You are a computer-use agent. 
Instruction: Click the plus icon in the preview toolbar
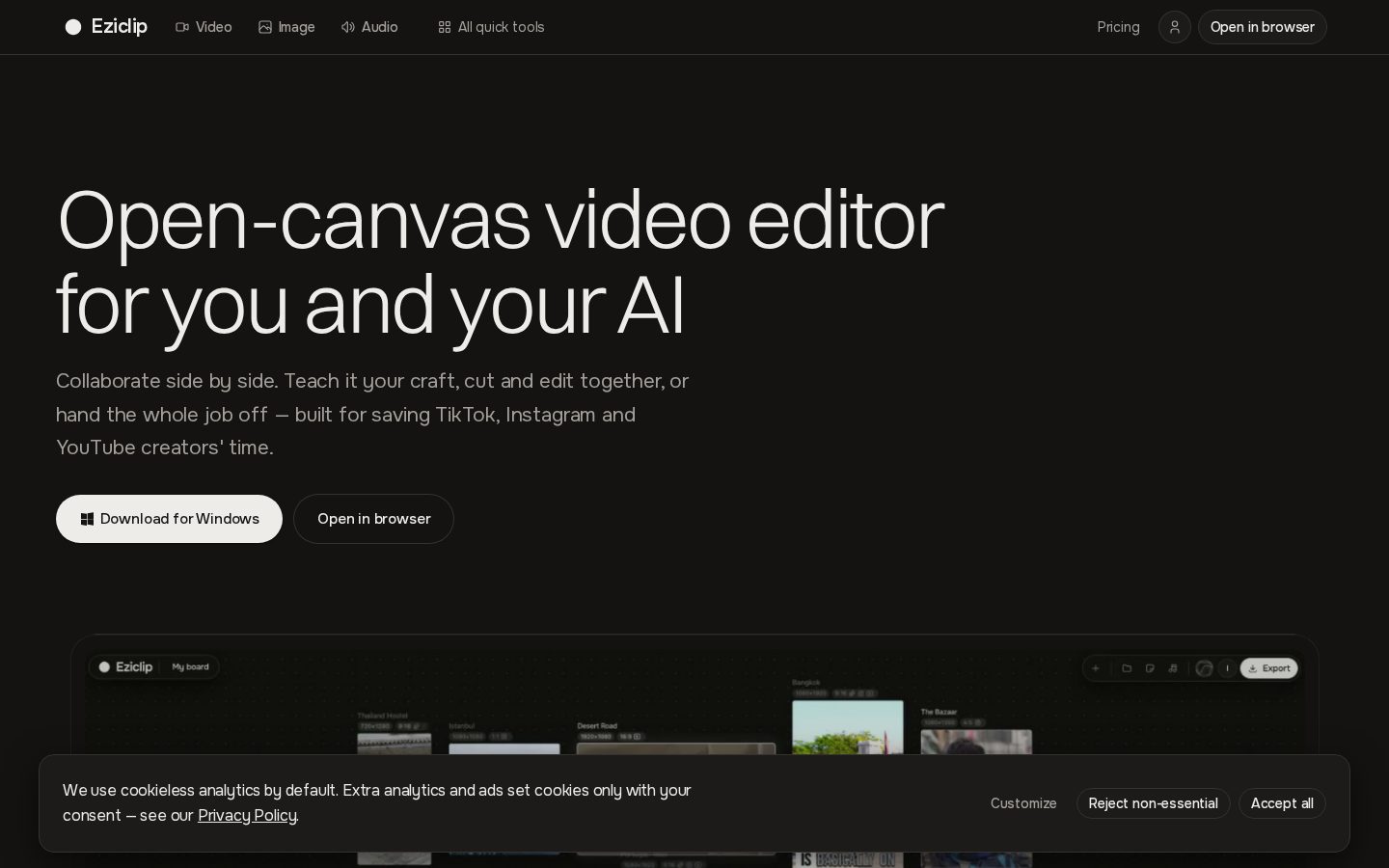pyautogui.click(x=1095, y=668)
